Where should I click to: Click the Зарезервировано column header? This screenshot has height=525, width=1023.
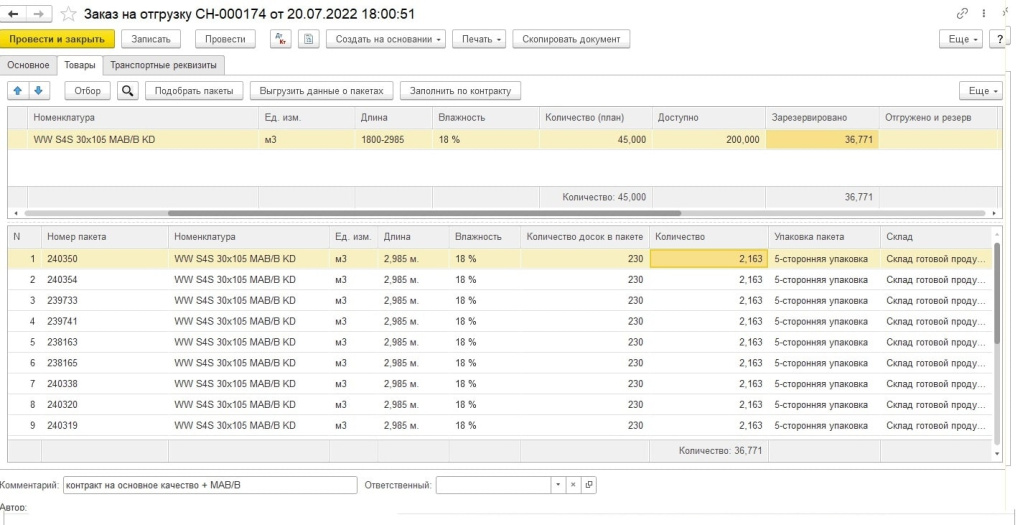tap(822, 118)
